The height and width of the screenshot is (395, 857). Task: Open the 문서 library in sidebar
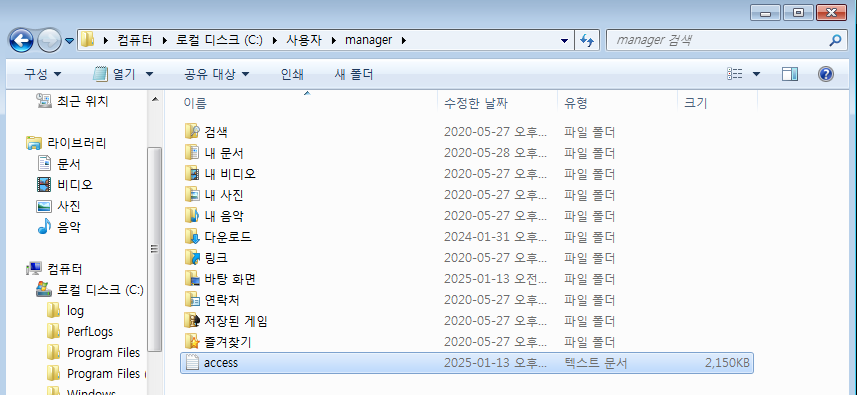69,164
